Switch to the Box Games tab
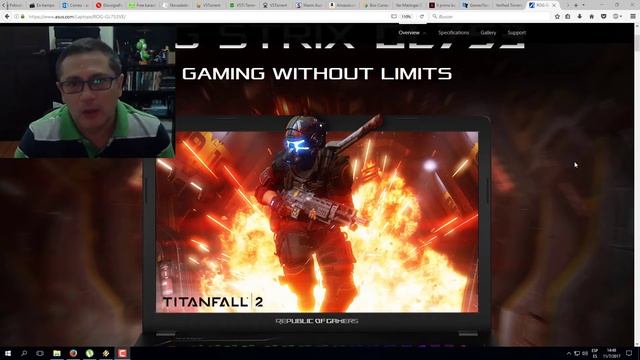 [x=376, y=5]
